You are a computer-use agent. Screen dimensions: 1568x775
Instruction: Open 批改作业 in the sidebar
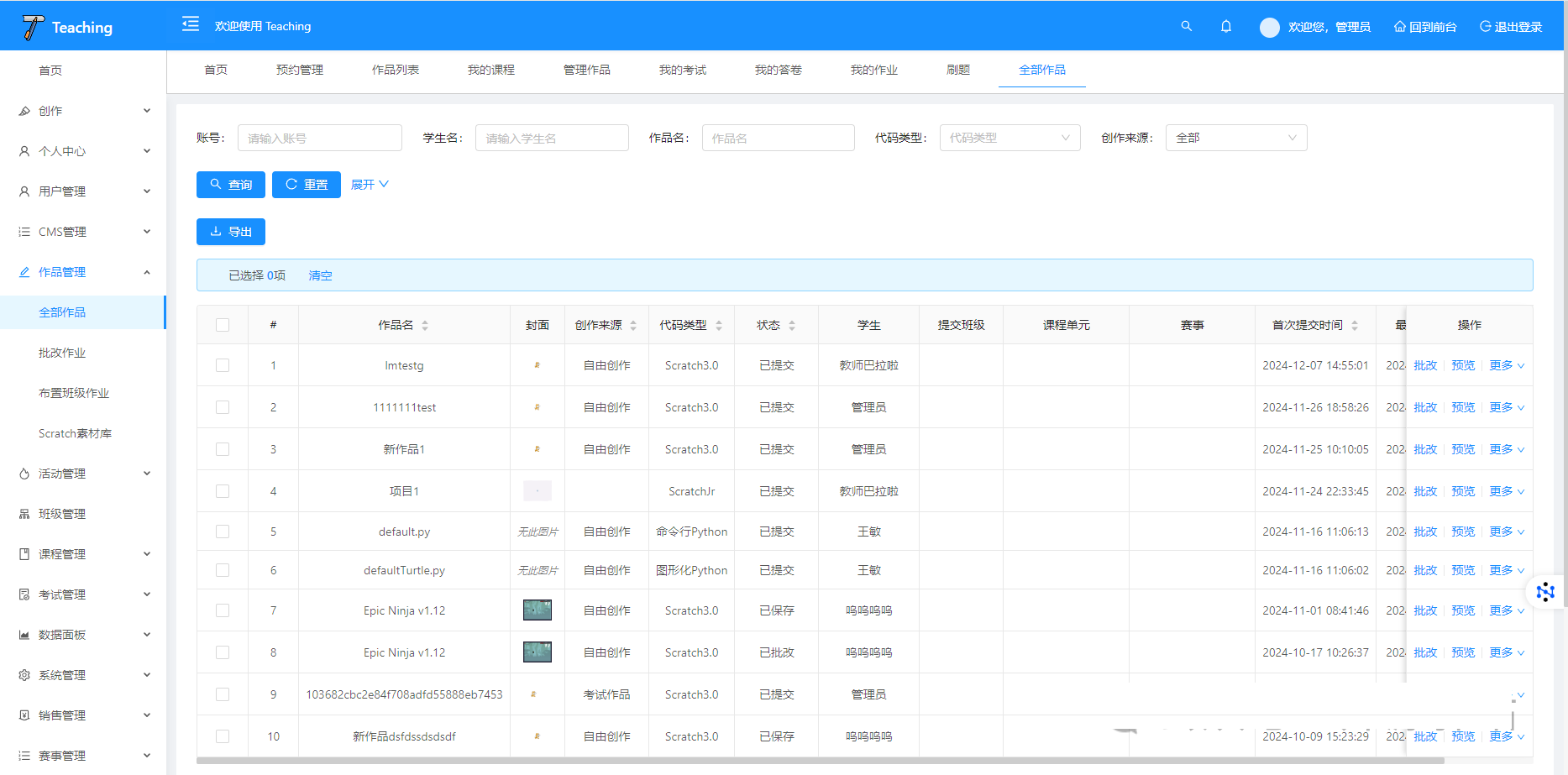pyautogui.click(x=62, y=353)
